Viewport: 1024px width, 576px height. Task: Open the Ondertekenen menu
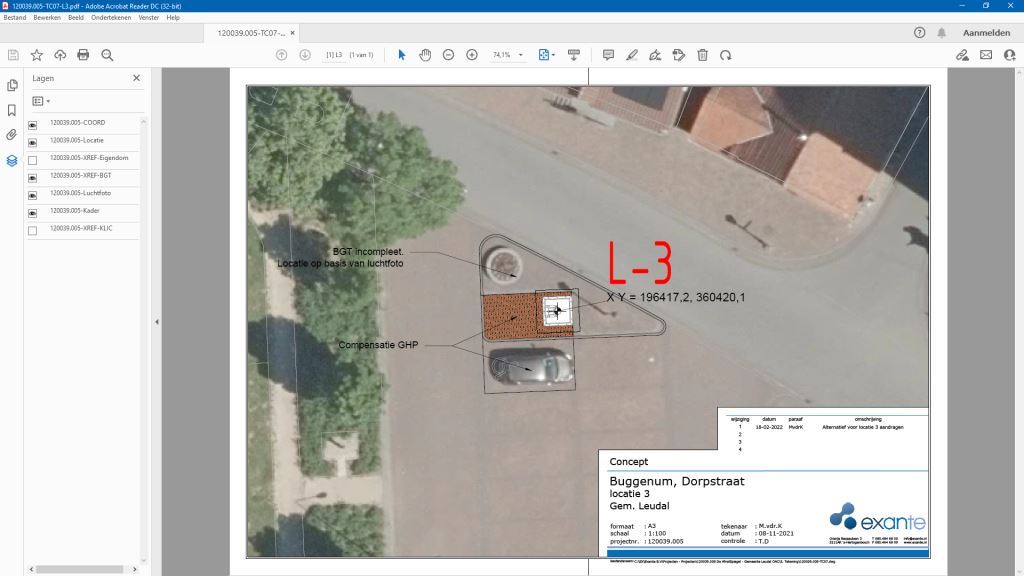click(111, 18)
